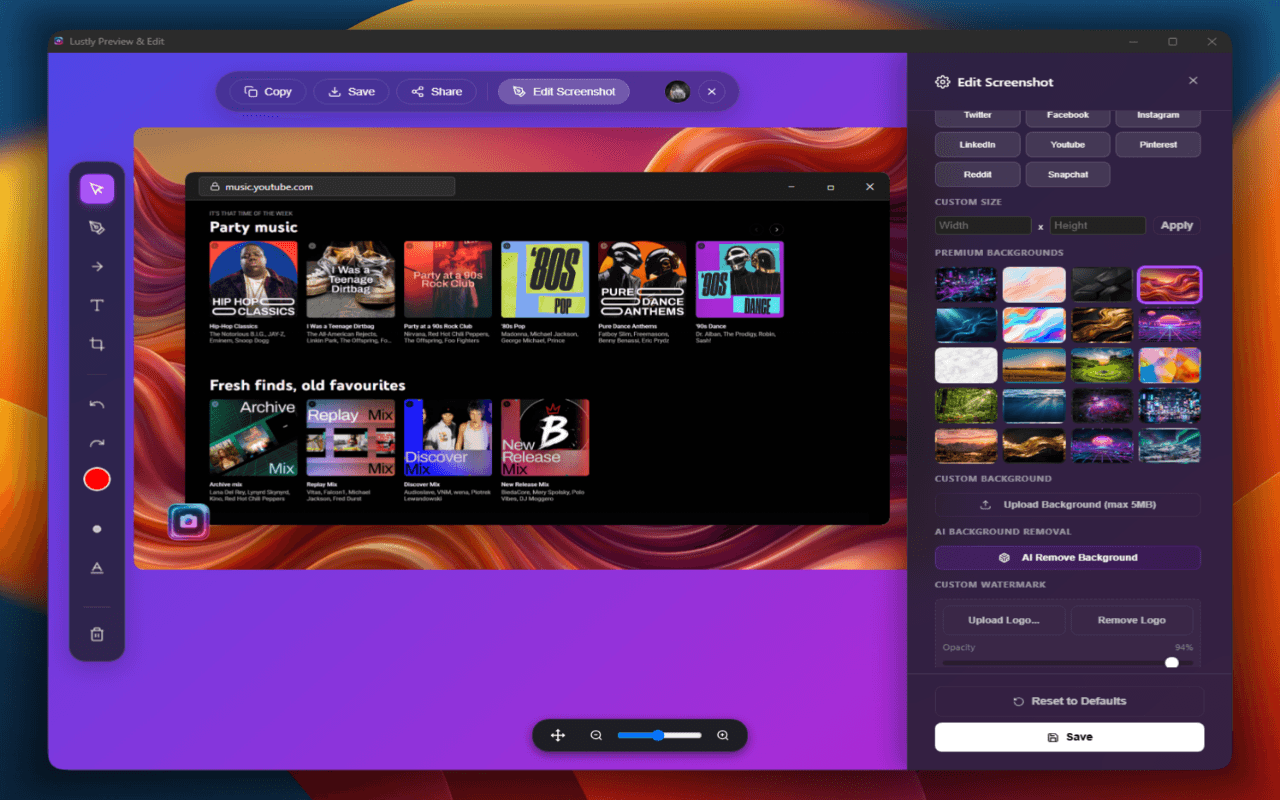Focus the Width input field
The height and width of the screenshot is (800, 1280).
click(983, 225)
